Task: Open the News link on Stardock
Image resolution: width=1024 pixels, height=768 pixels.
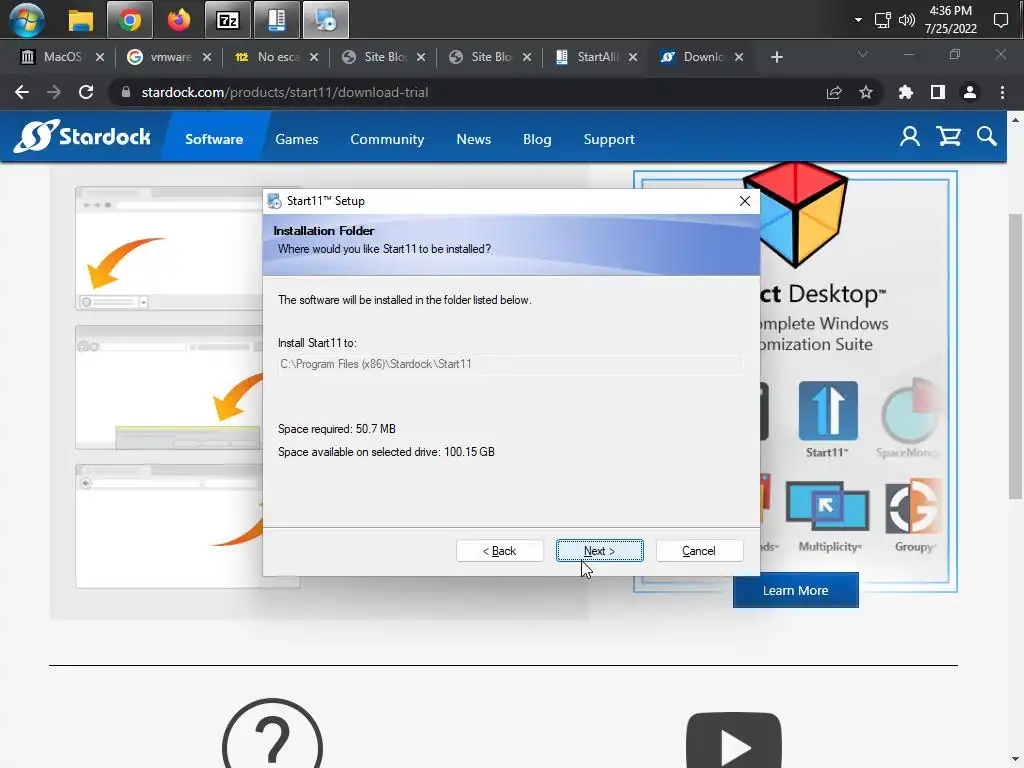Action: [473, 138]
